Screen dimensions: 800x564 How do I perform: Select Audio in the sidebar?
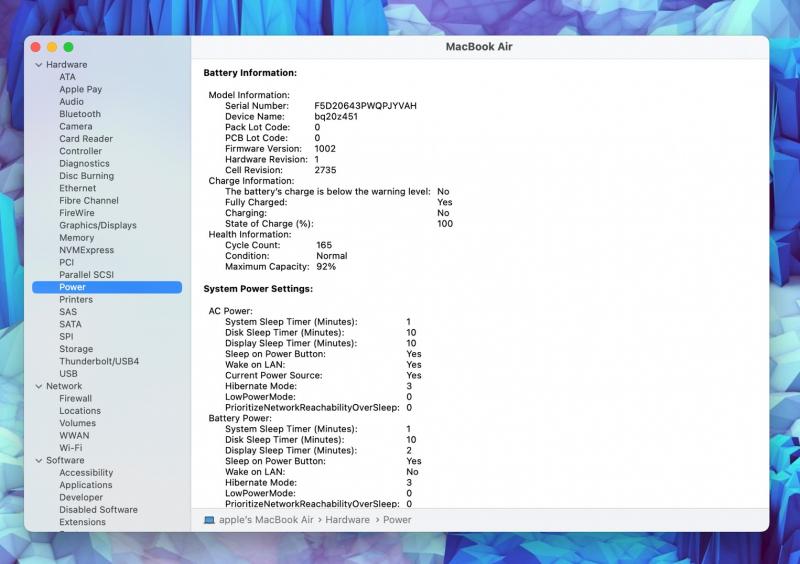click(x=71, y=102)
